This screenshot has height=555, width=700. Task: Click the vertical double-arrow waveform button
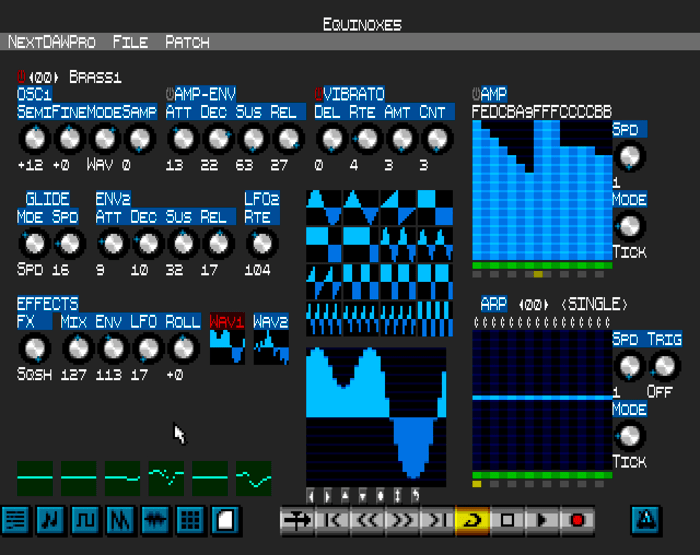397,496
